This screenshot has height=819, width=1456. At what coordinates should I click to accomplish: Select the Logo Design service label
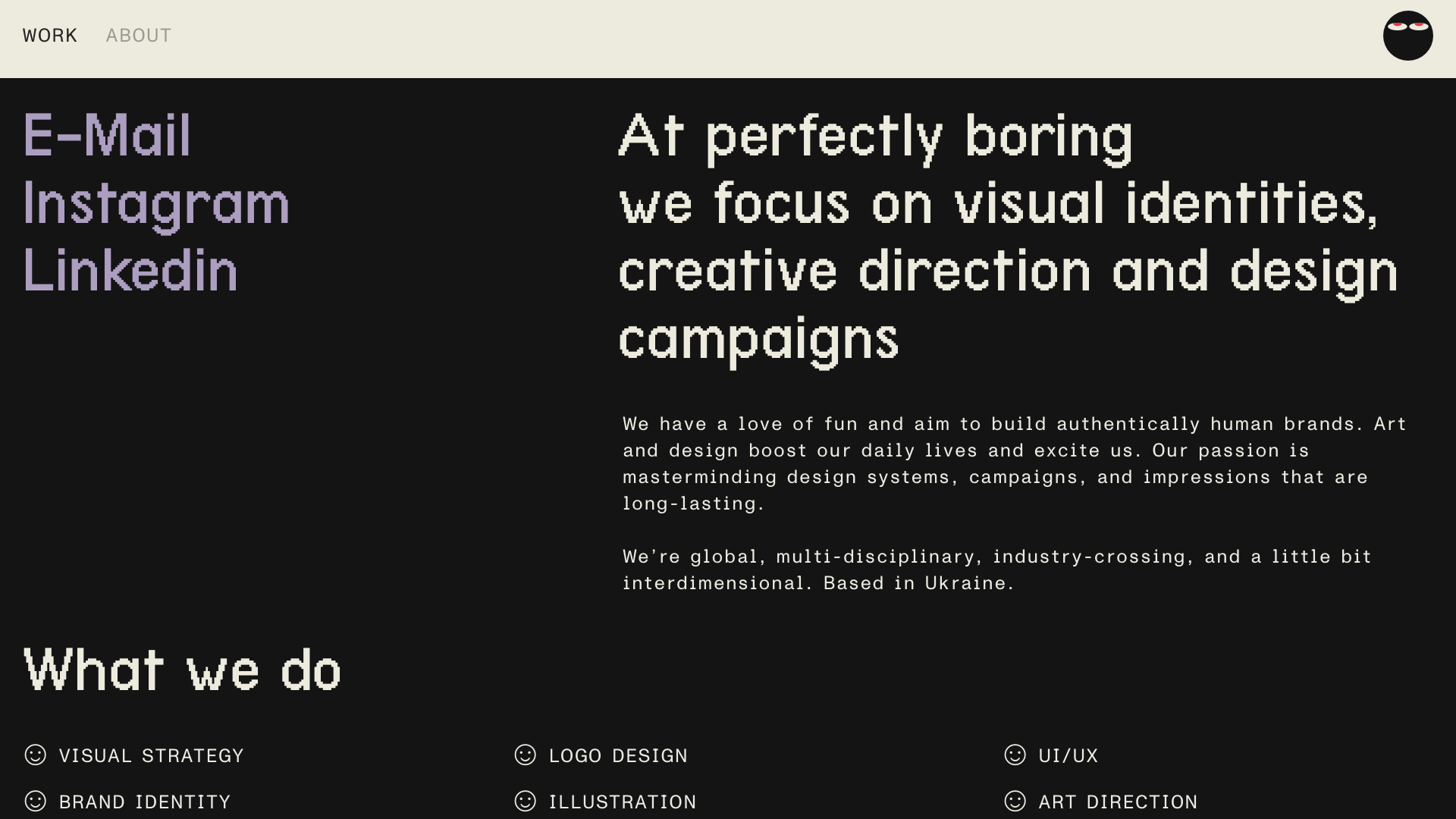click(x=618, y=756)
